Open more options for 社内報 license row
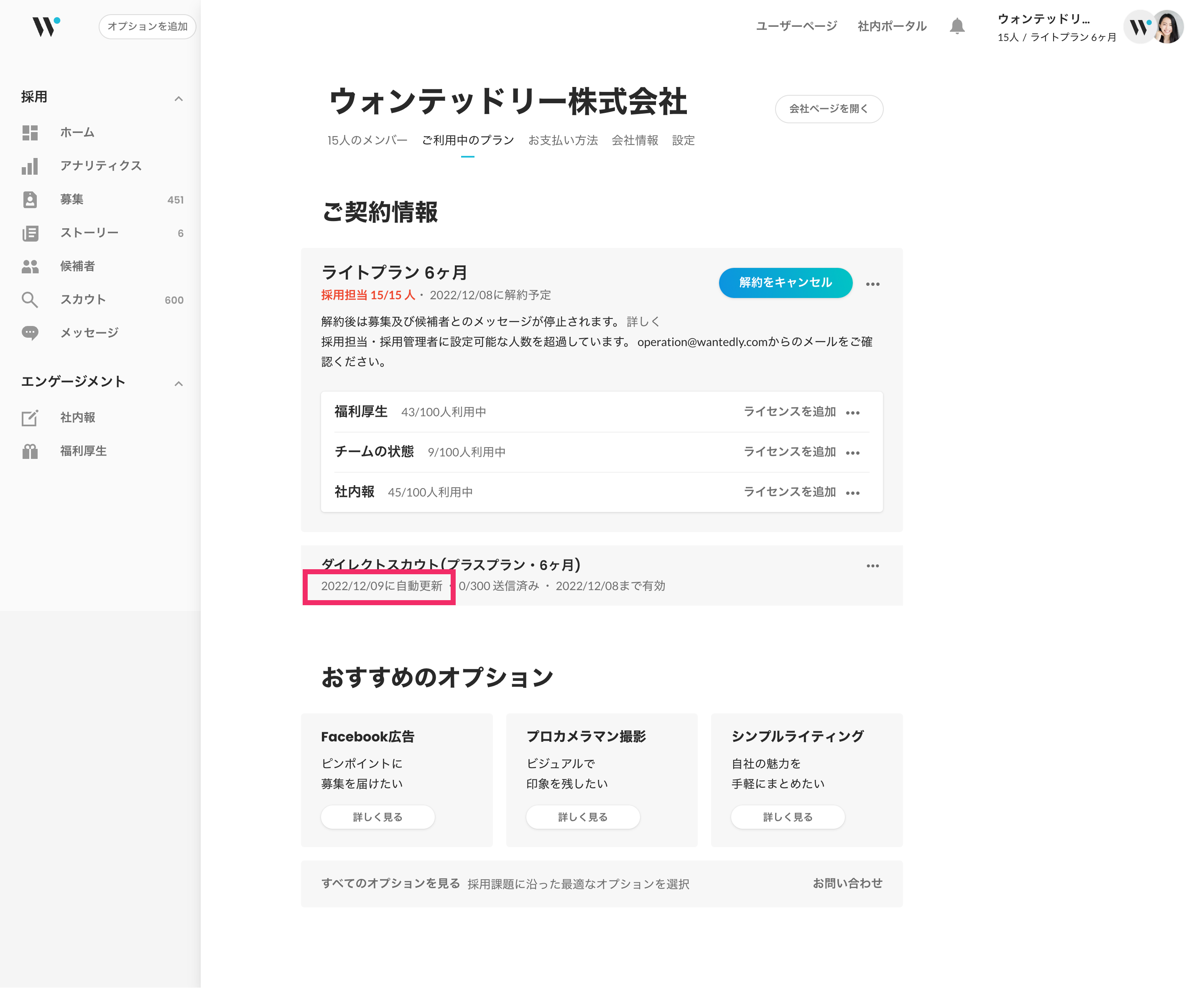 coord(852,493)
